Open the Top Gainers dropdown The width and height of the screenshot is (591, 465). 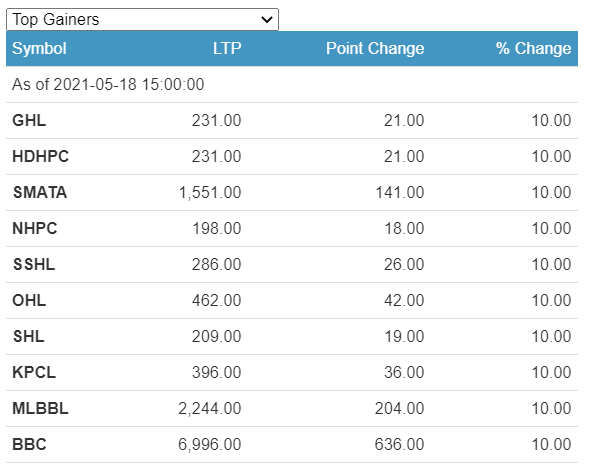point(142,19)
